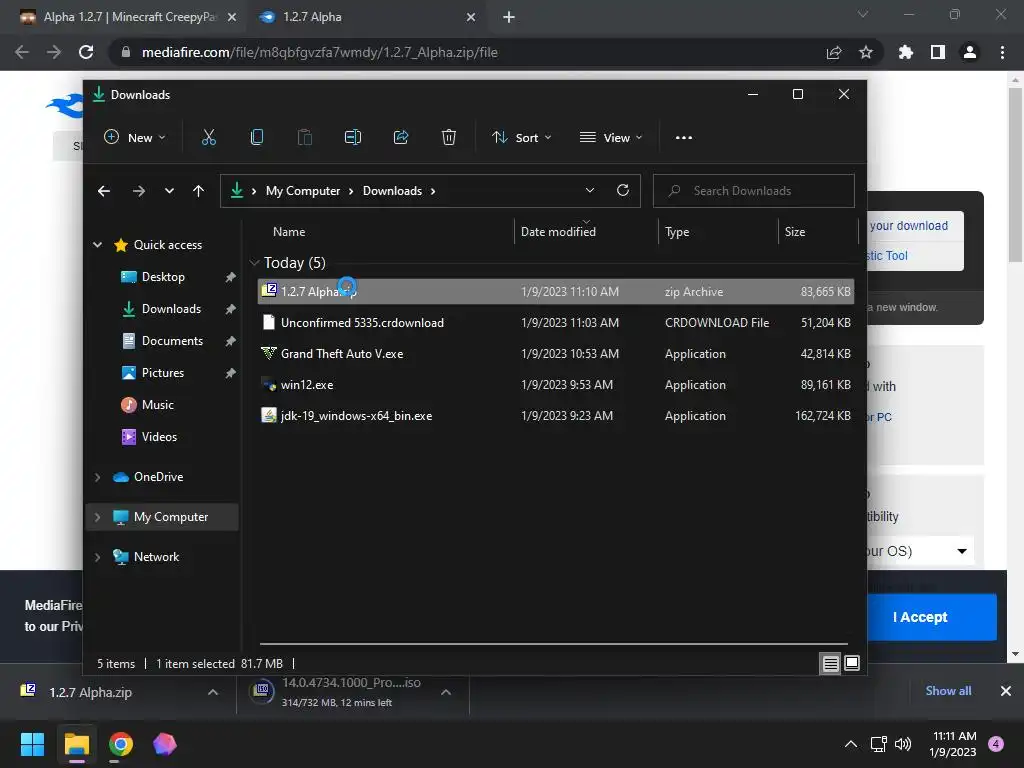Open the See more ellipsis menu
Screen dimensions: 1024x768
pos(684,138)
